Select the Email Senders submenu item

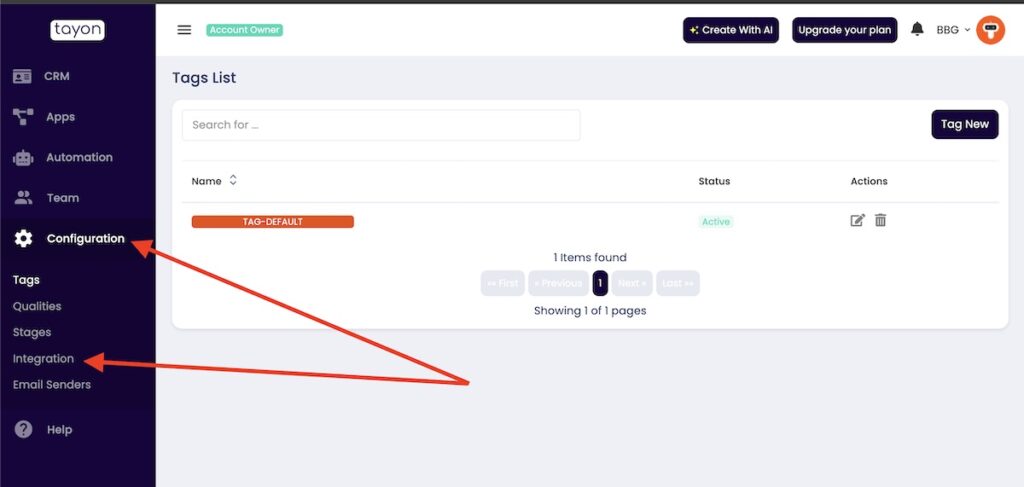(x=51, y=384)
